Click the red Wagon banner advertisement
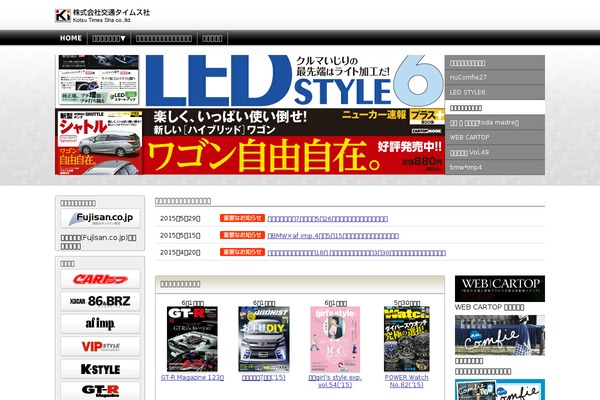This screenshot has width=600, height=400. point(249,142)
